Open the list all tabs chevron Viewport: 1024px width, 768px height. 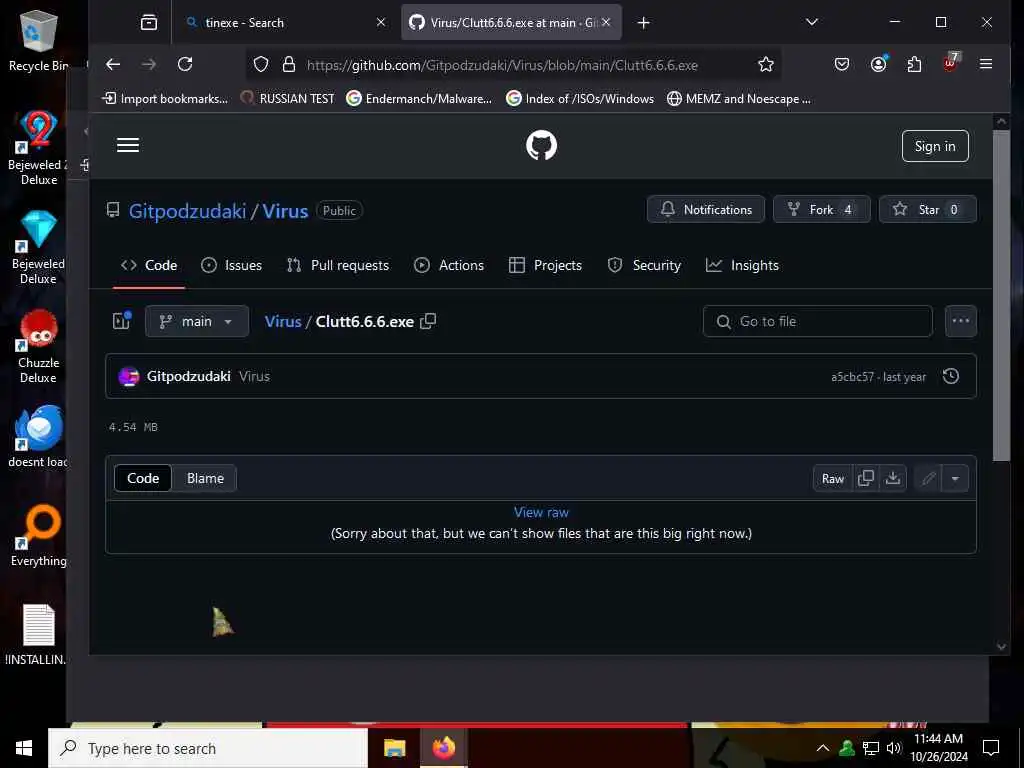click(812, 22)
